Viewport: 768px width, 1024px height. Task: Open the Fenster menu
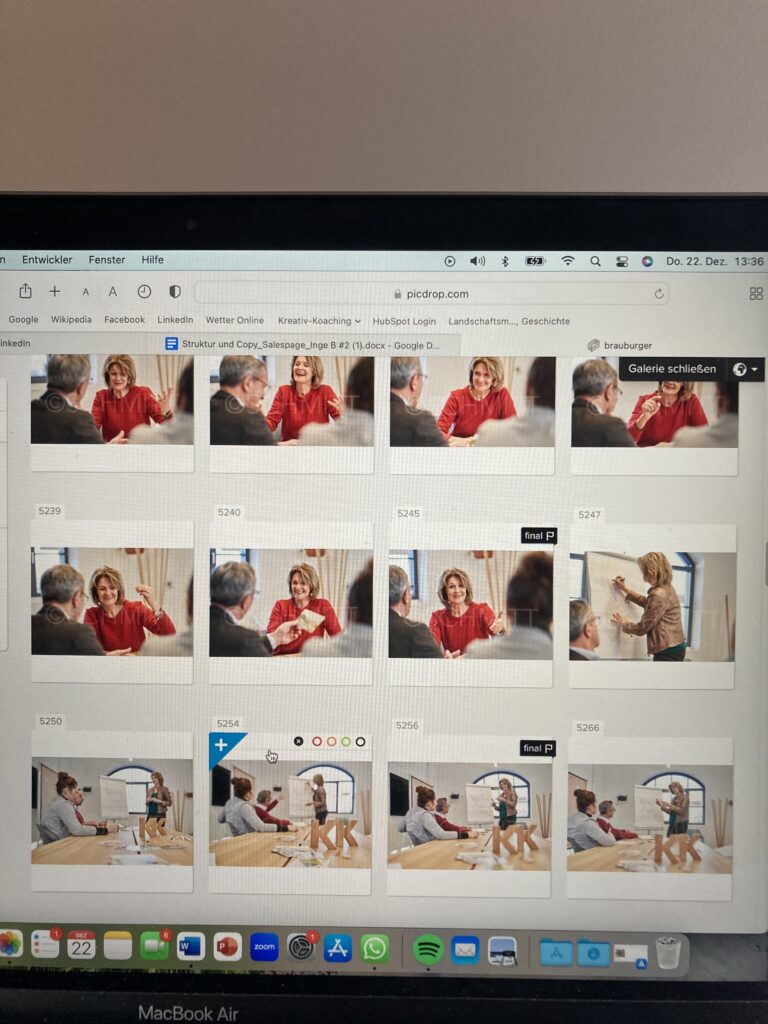point(106,259)
